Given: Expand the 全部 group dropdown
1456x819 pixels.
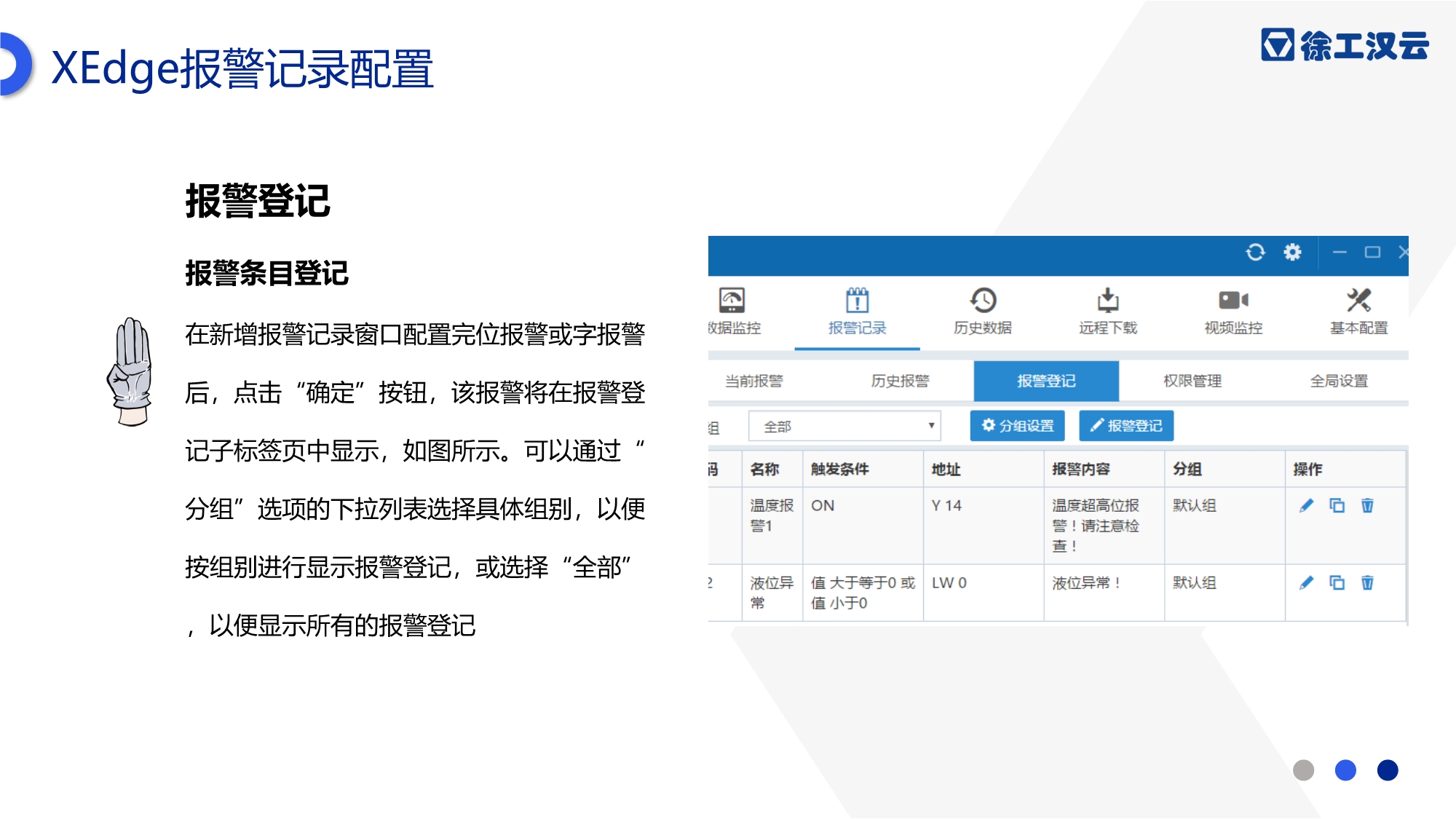Looking at the screenshot, I should click(844, 426).
